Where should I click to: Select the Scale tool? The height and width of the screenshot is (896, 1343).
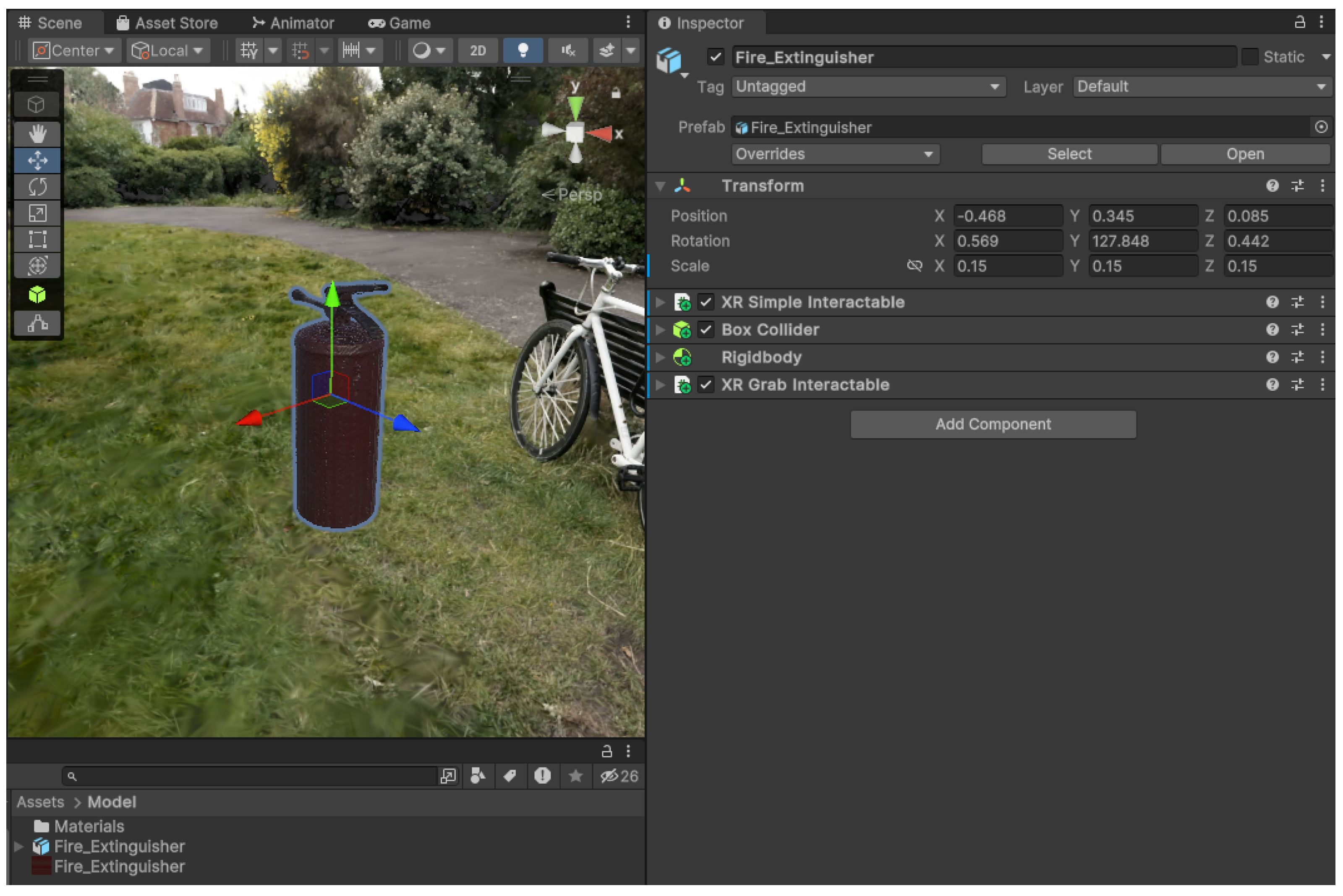37,213
